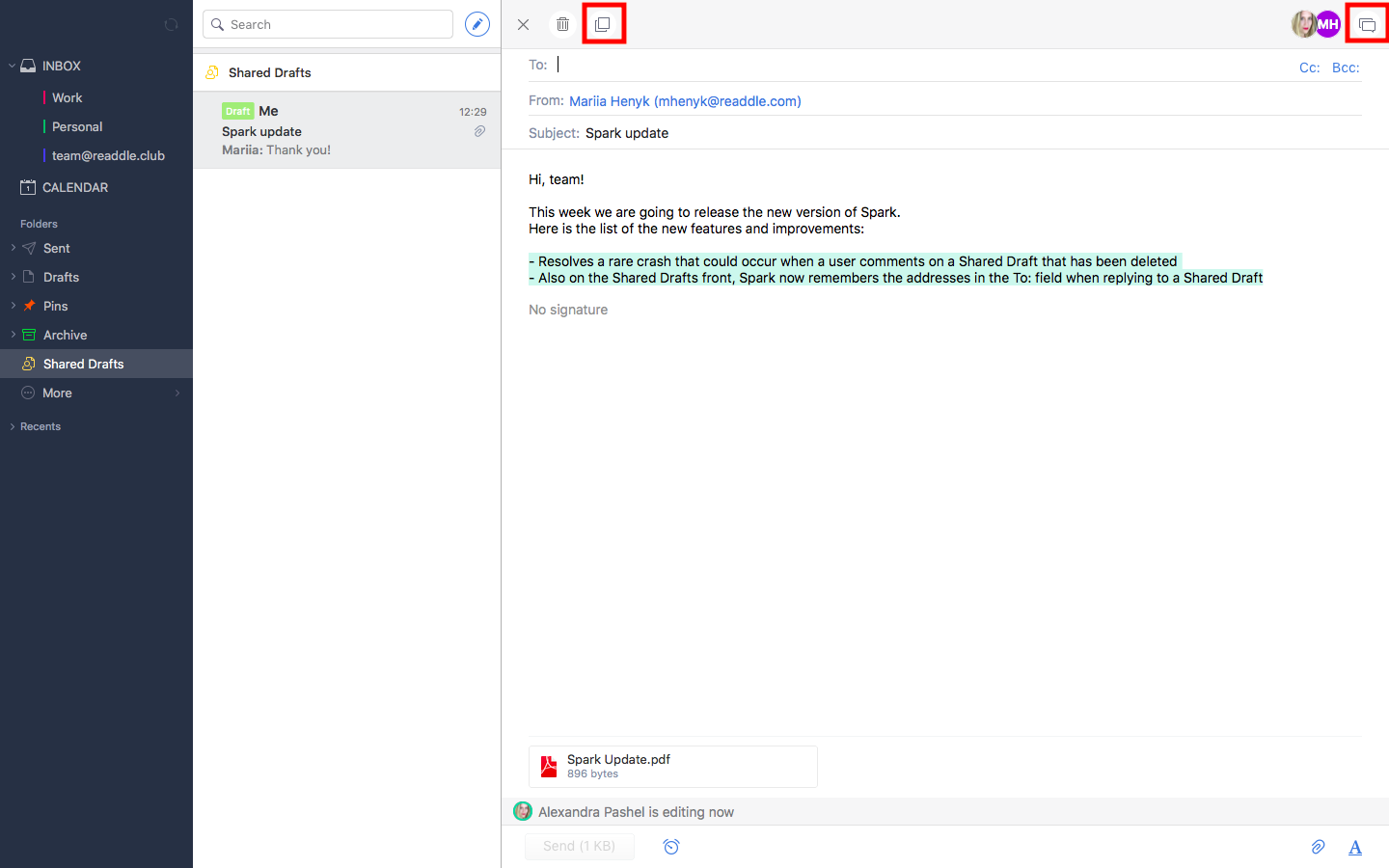Click the No signature text
Image resolution: width=1389 pixels, height=868 pixels.
coord(568,310)
